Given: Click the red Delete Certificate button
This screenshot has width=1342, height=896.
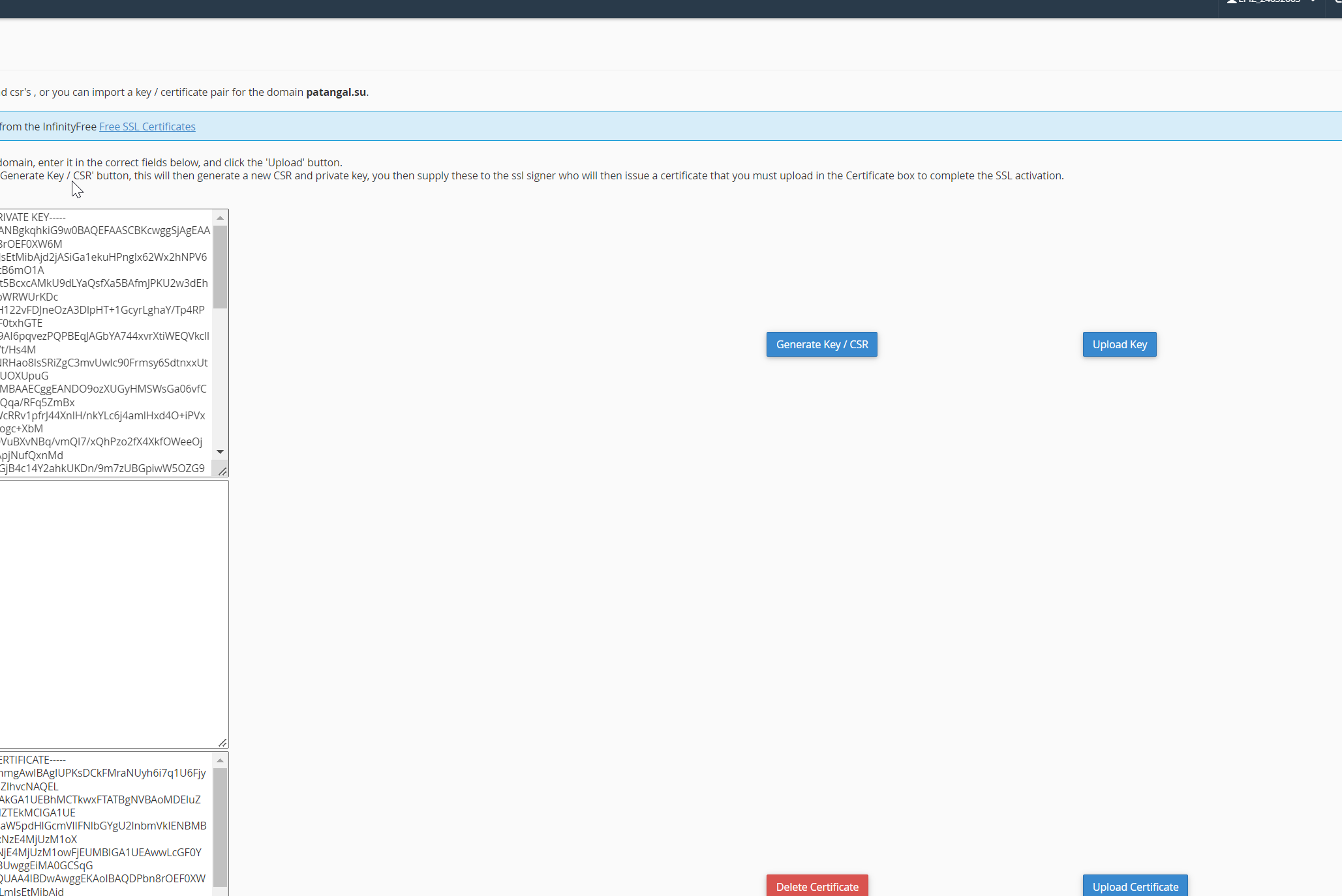Looking at the screenshot, I should 817,886.
